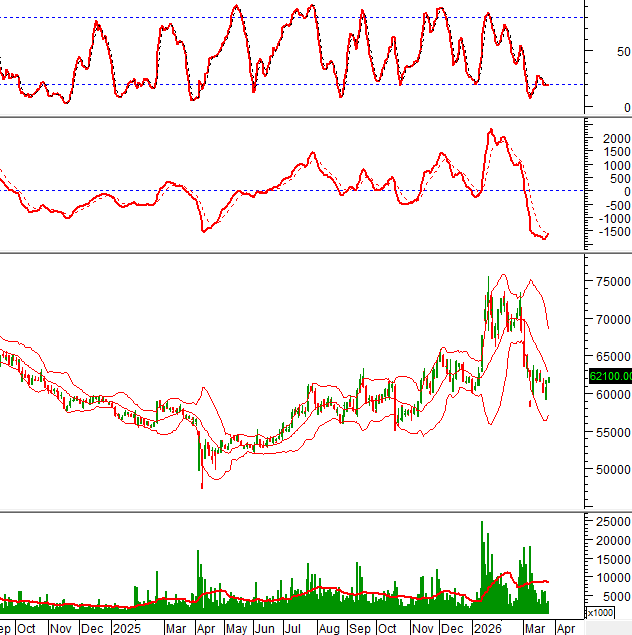
Task: Select the 2026 year marker on time axis
Action: tap(487, 628)
